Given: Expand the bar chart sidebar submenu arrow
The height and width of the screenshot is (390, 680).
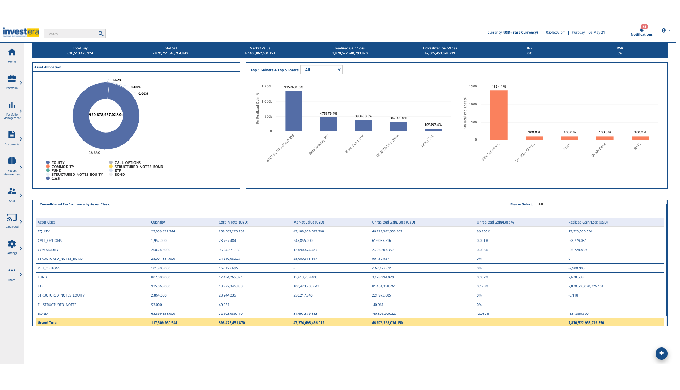Looking at the screenshot, I should (21, 111).
